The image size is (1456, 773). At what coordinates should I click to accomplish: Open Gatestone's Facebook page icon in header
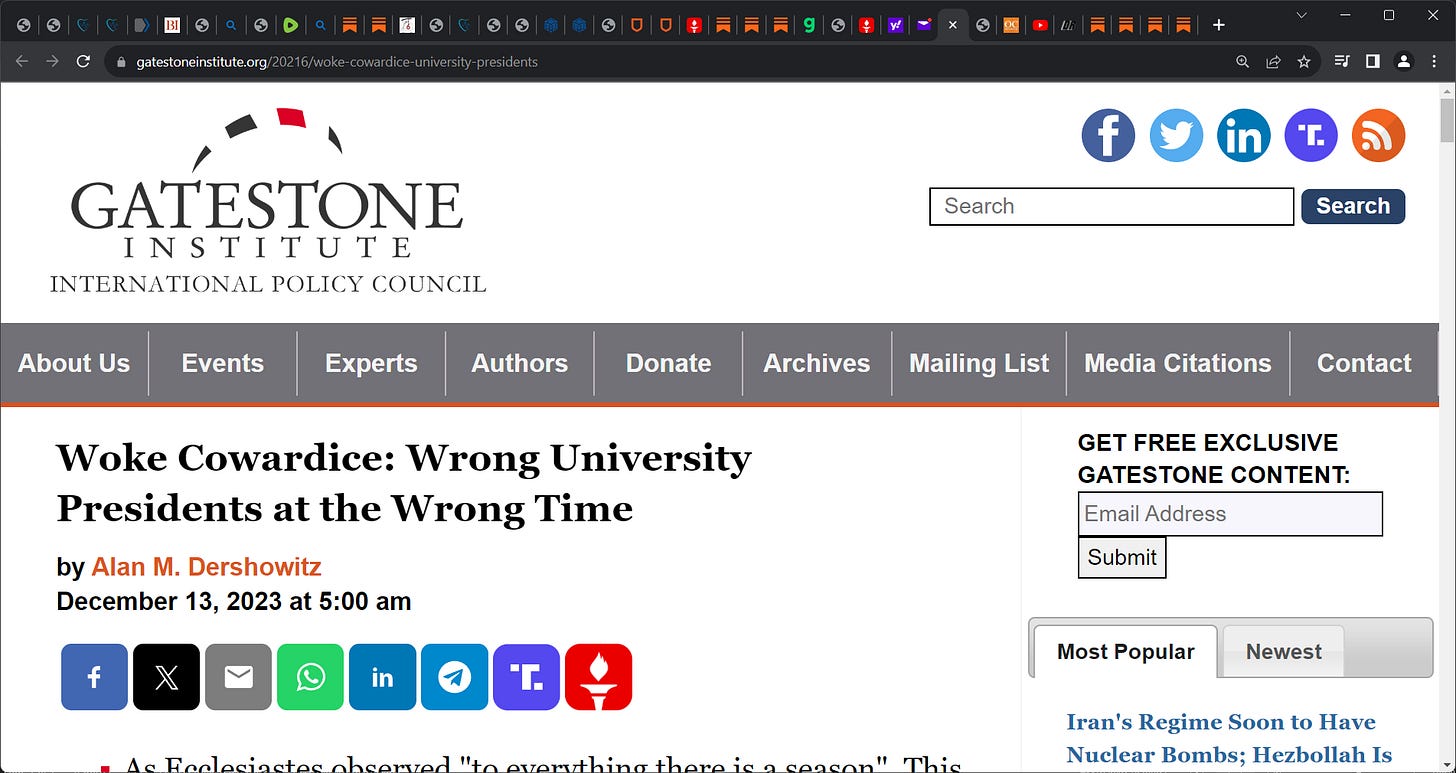click(x=1108, y=135)
